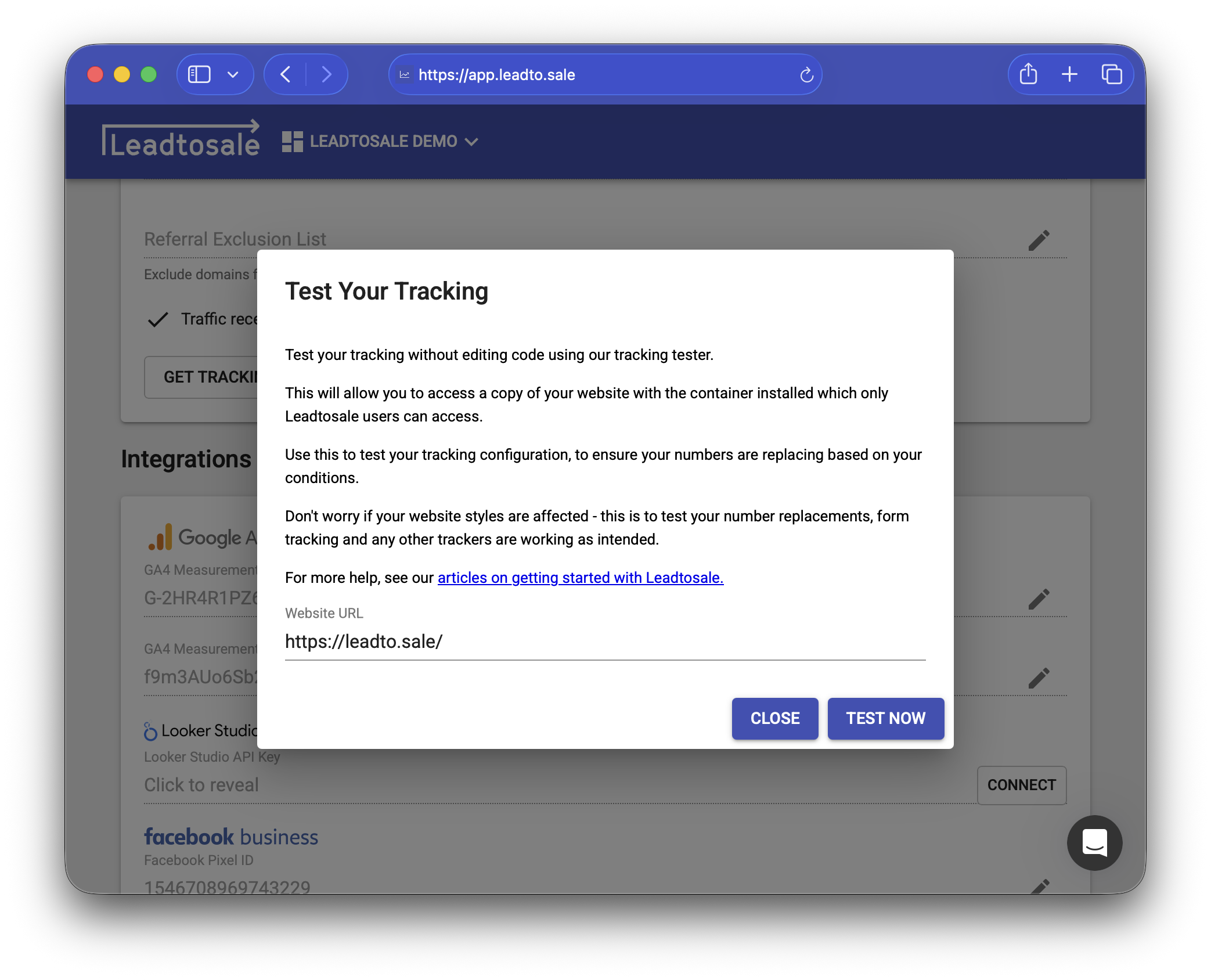Edit GA4 Measurement ID with pencil icon
Screen dimensions: 1211x980
click(x=1039, y=599)
